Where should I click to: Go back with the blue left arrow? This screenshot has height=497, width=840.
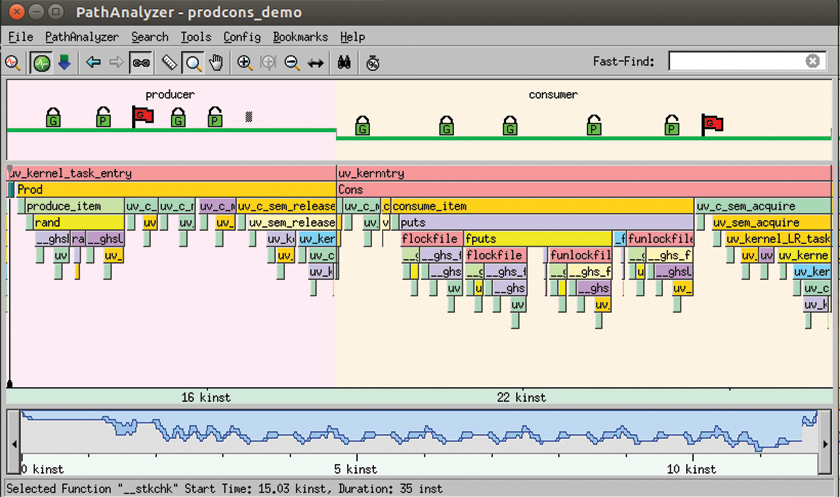pos(93,63)
